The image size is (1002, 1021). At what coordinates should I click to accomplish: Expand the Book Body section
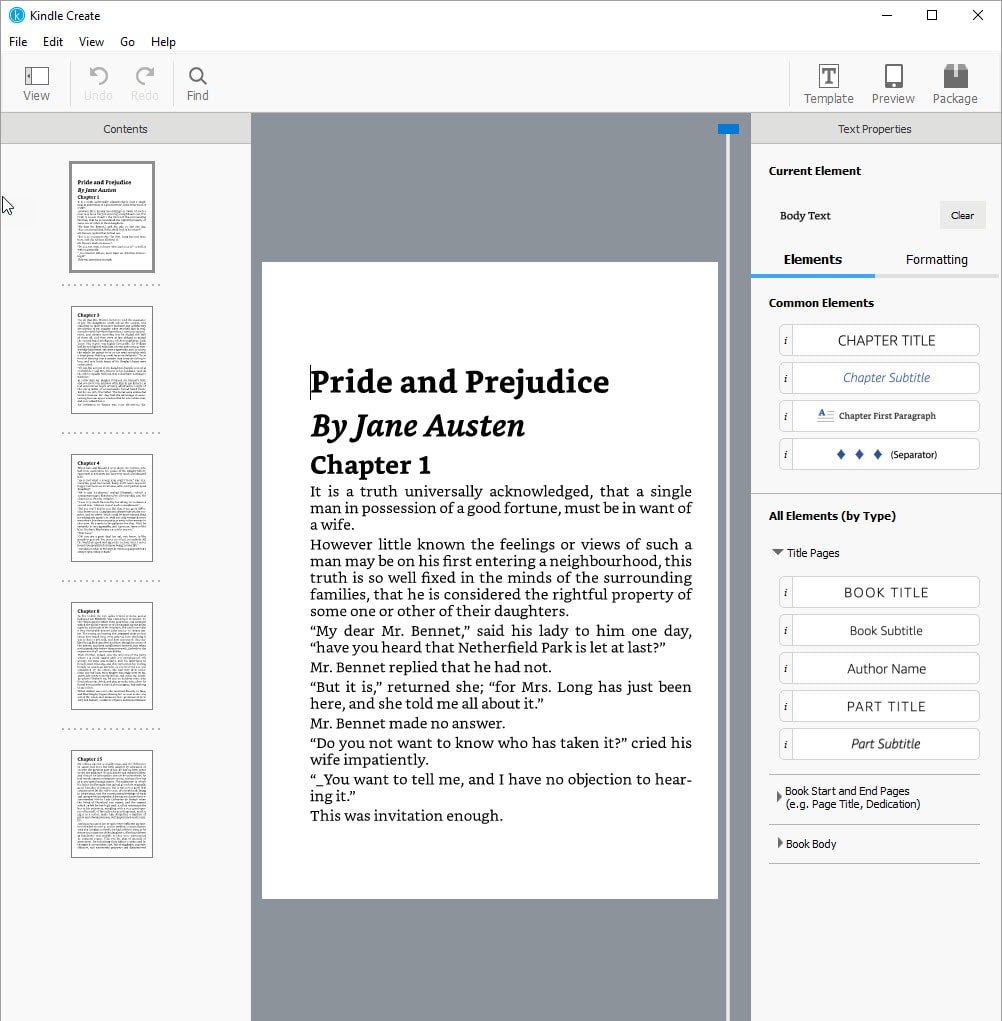click(x=780, y=843)
